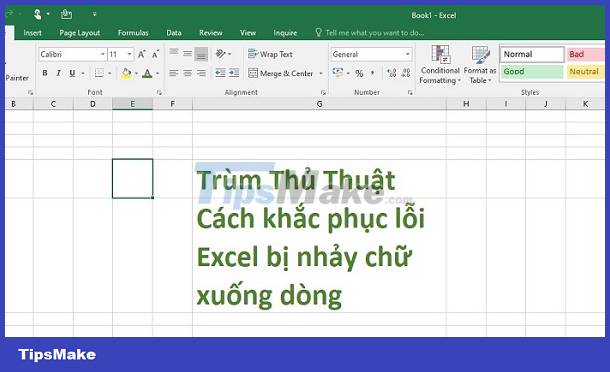The width and height of the screenshot is (610, 372).
Task: Apply Comma Style icon
Action: click(x=373, y=73)
